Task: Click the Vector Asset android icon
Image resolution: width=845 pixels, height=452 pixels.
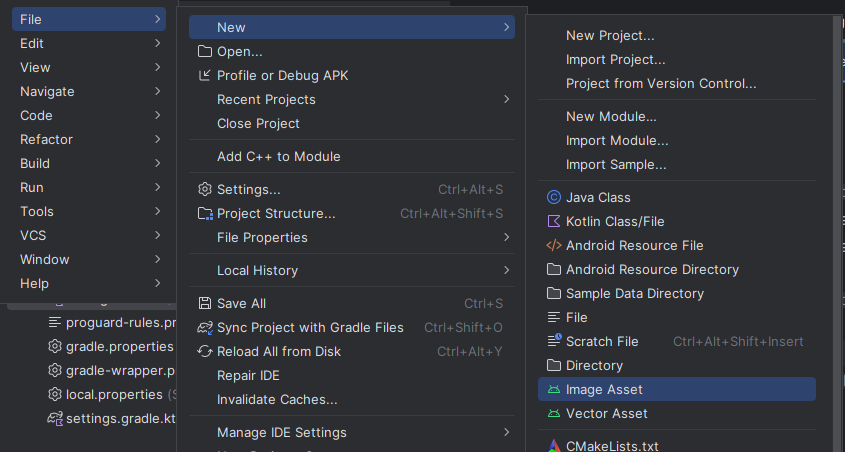Action: [553, 413]
